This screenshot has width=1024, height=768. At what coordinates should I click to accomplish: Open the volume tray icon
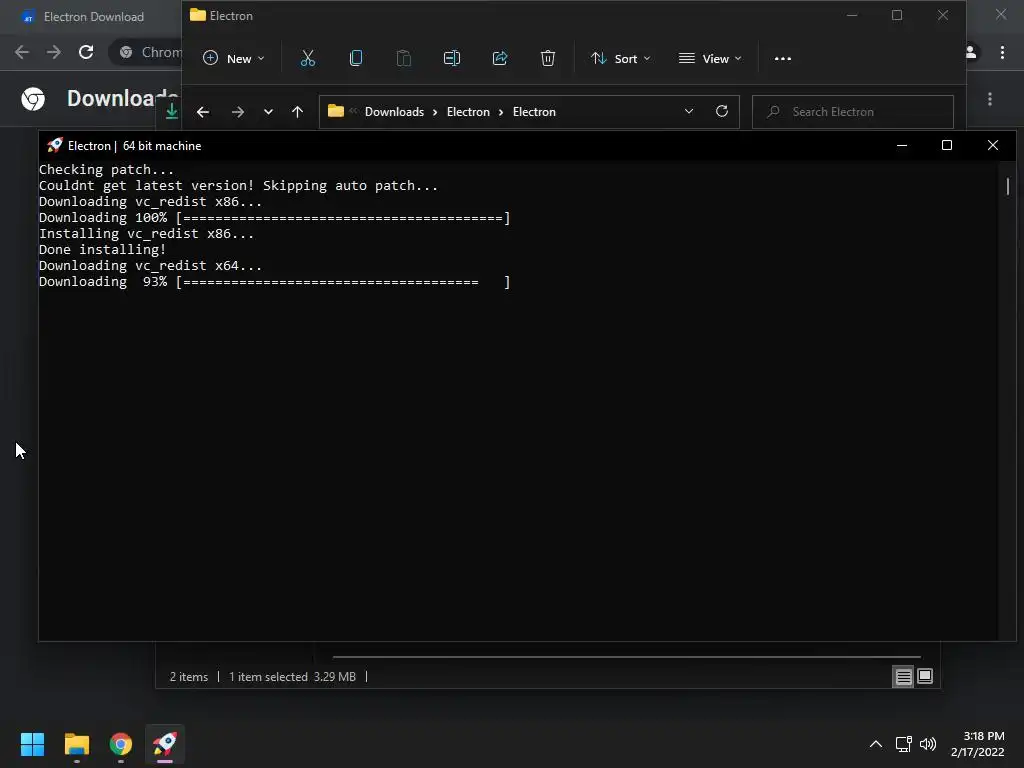(927, 744)
